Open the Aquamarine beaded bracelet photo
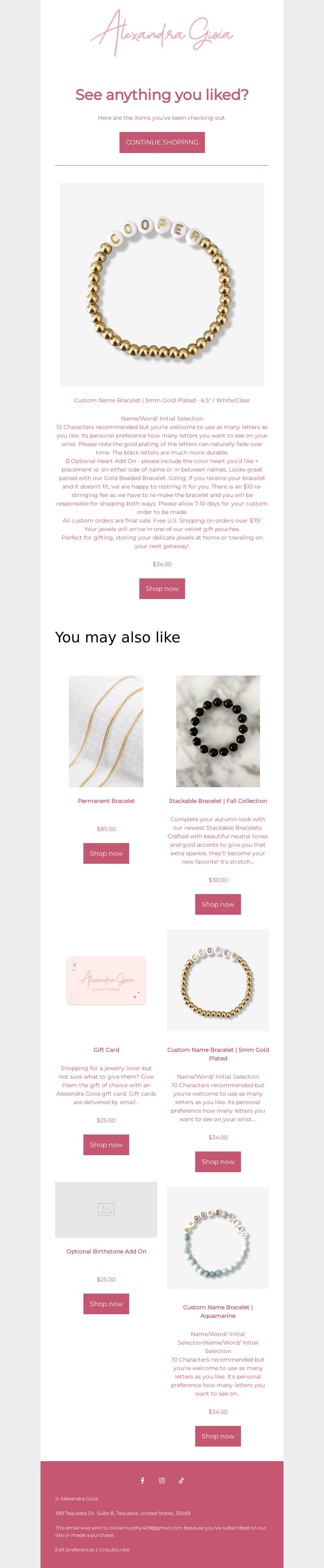Viewport: 324px width, 1568px height. pos(218,1237)
